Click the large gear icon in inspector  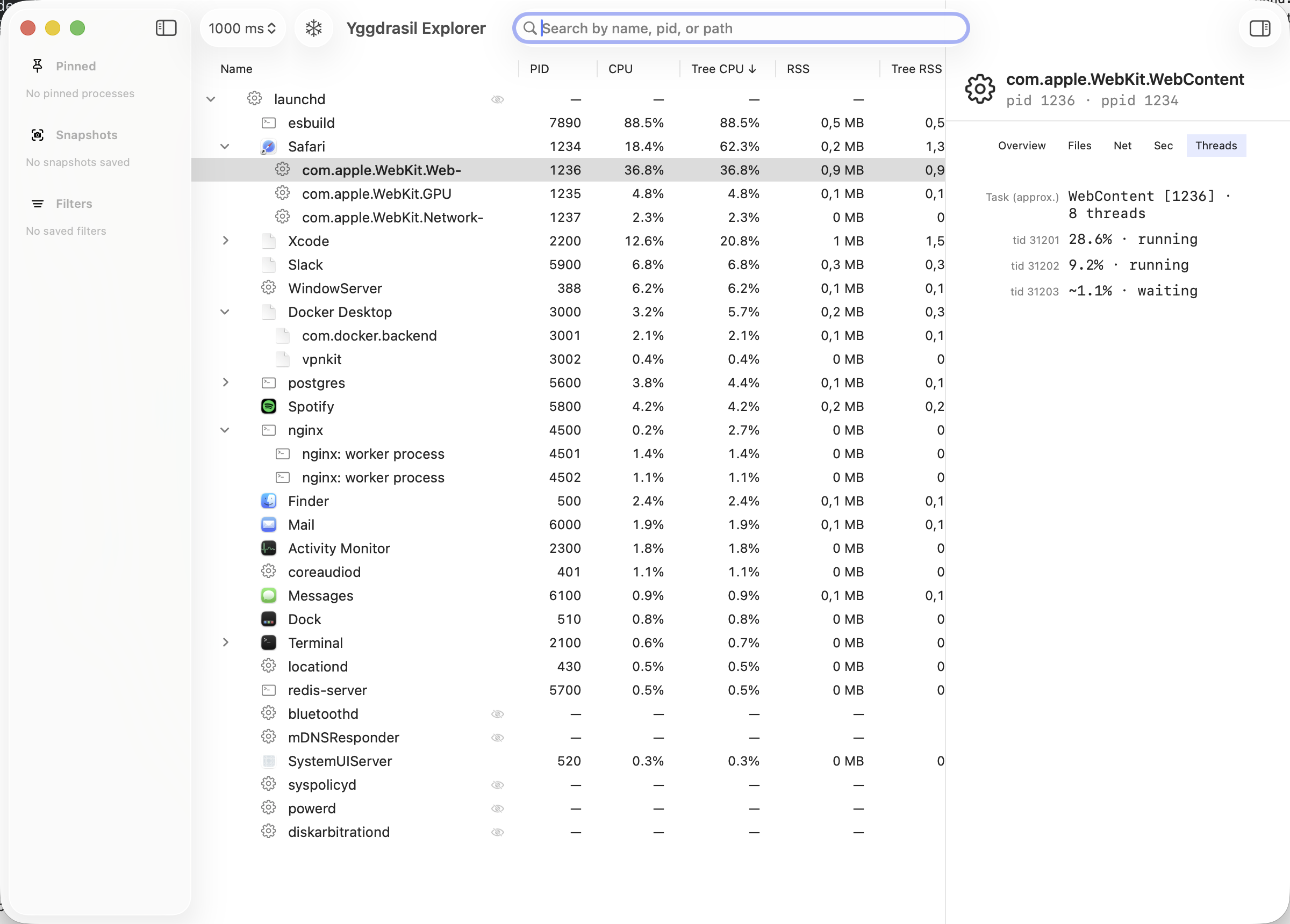click(980, 89)
